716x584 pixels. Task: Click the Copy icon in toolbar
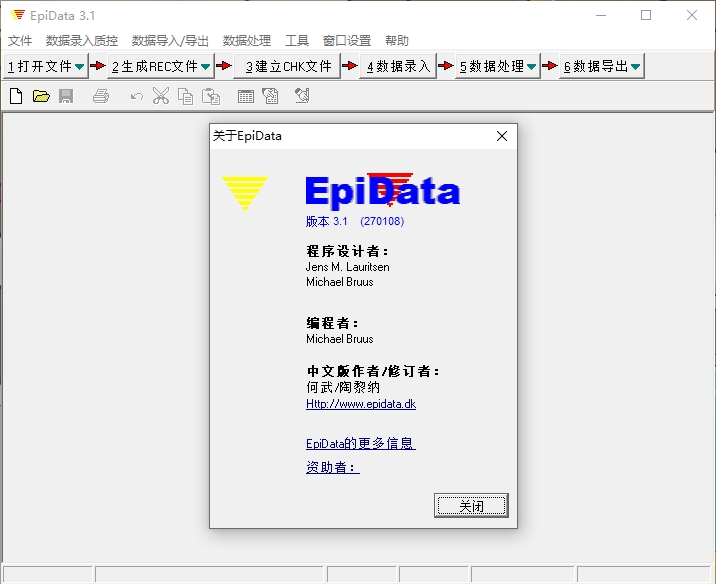(x=185, y=96)
